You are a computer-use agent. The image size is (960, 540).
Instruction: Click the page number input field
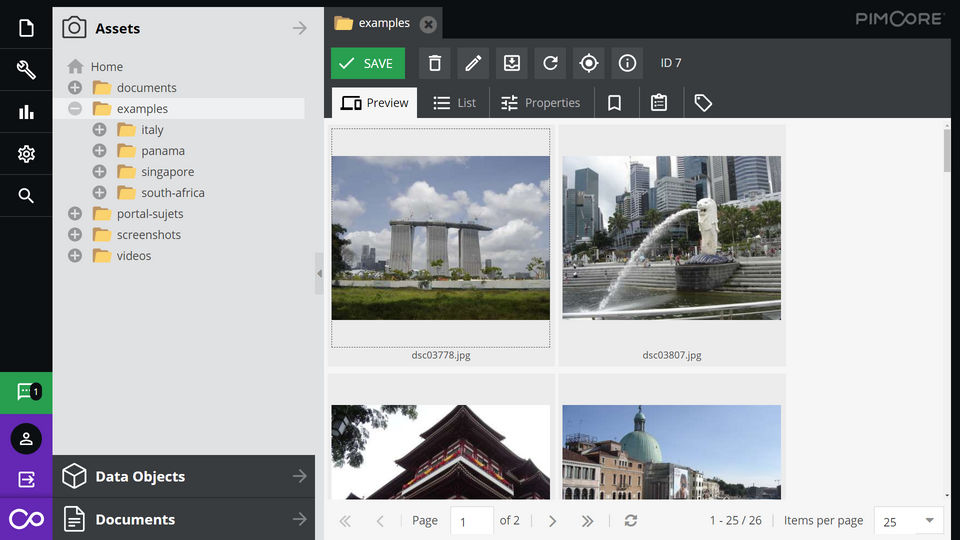click(470, 521)
